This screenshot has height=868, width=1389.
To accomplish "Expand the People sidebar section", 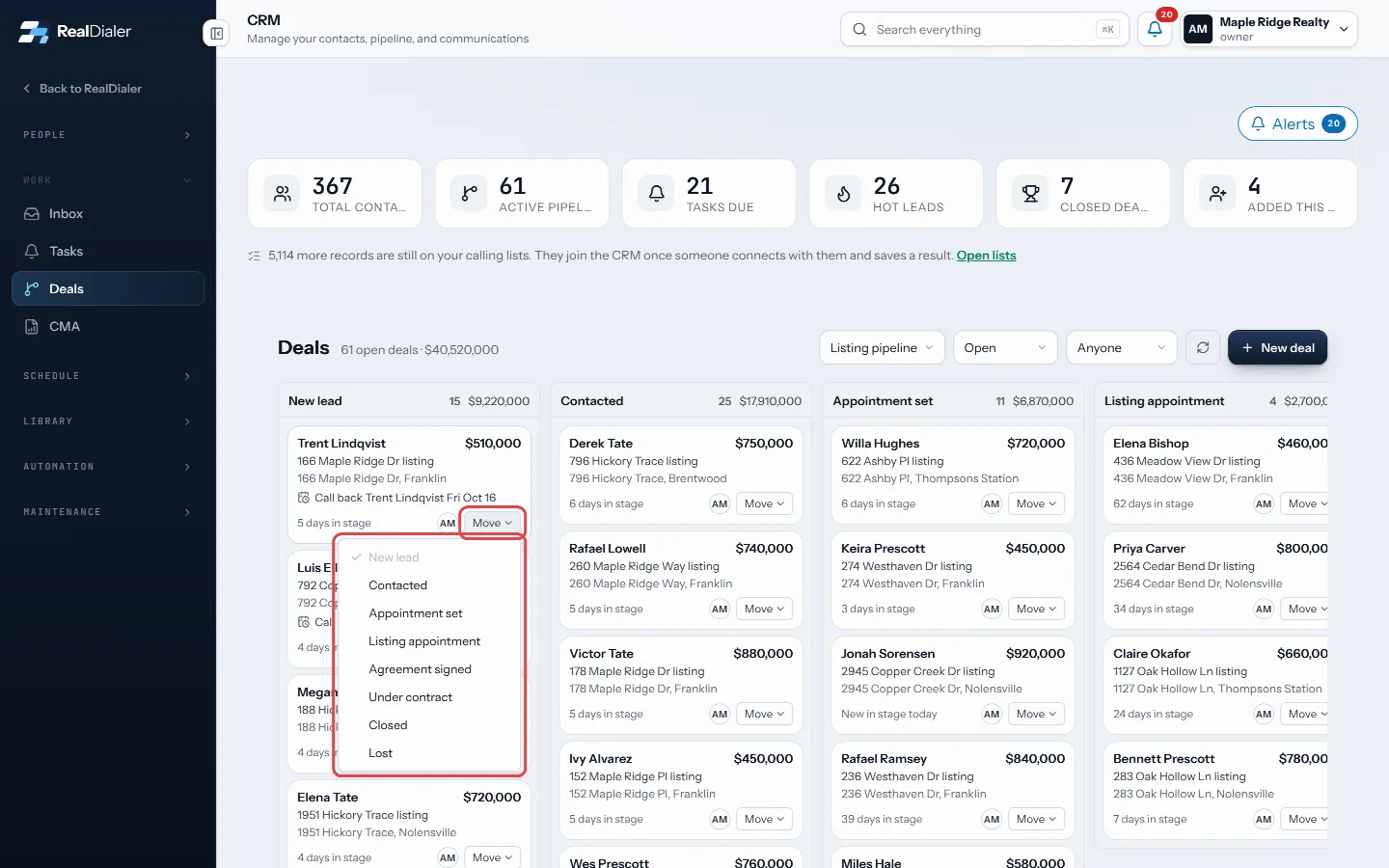I will click(x=108, y=135).
